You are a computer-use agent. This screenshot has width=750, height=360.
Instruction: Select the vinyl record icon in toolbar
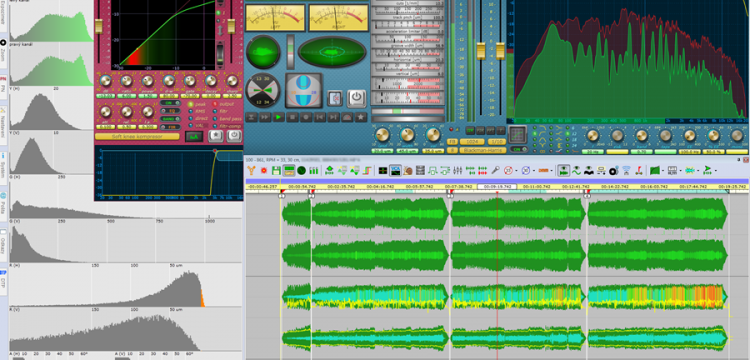pos(614,170)
